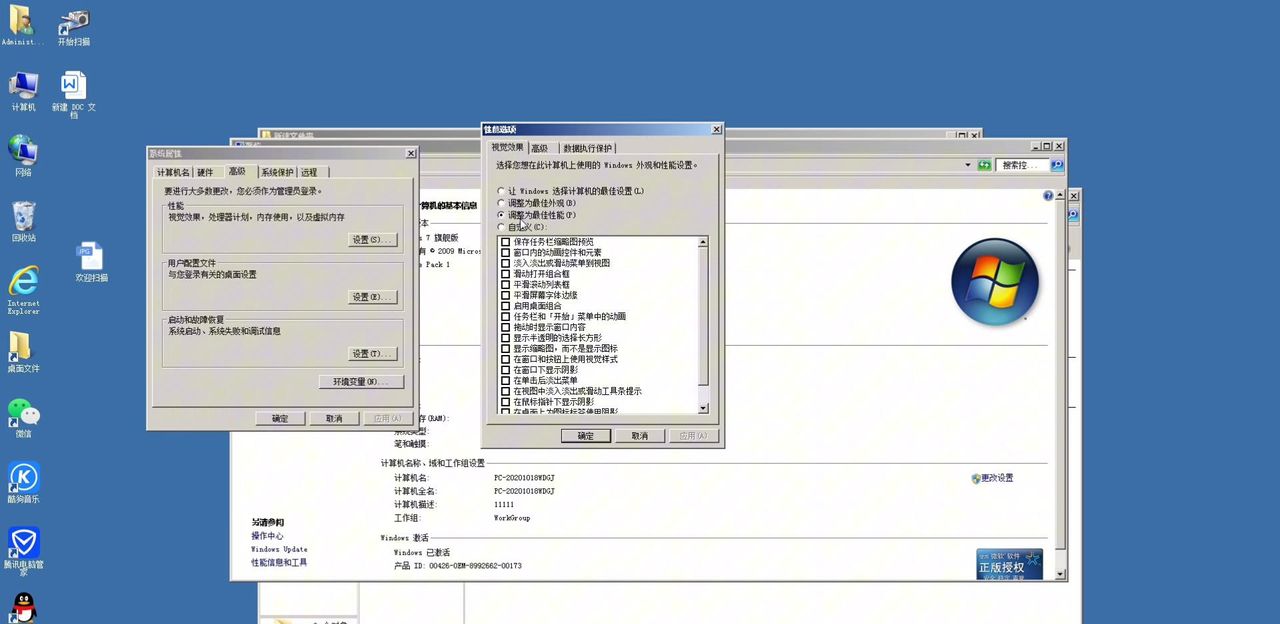Enable 平滑滚动列表框 checkbox
Viewport: 1280px width, 624px height.
click(x=506, y=285)
